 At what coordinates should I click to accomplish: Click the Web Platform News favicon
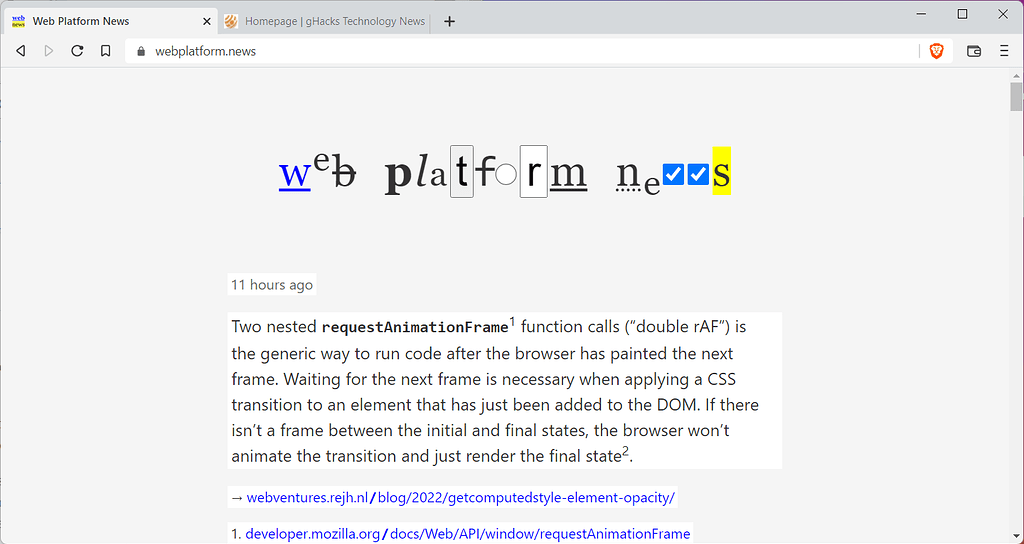pos(18,22)
